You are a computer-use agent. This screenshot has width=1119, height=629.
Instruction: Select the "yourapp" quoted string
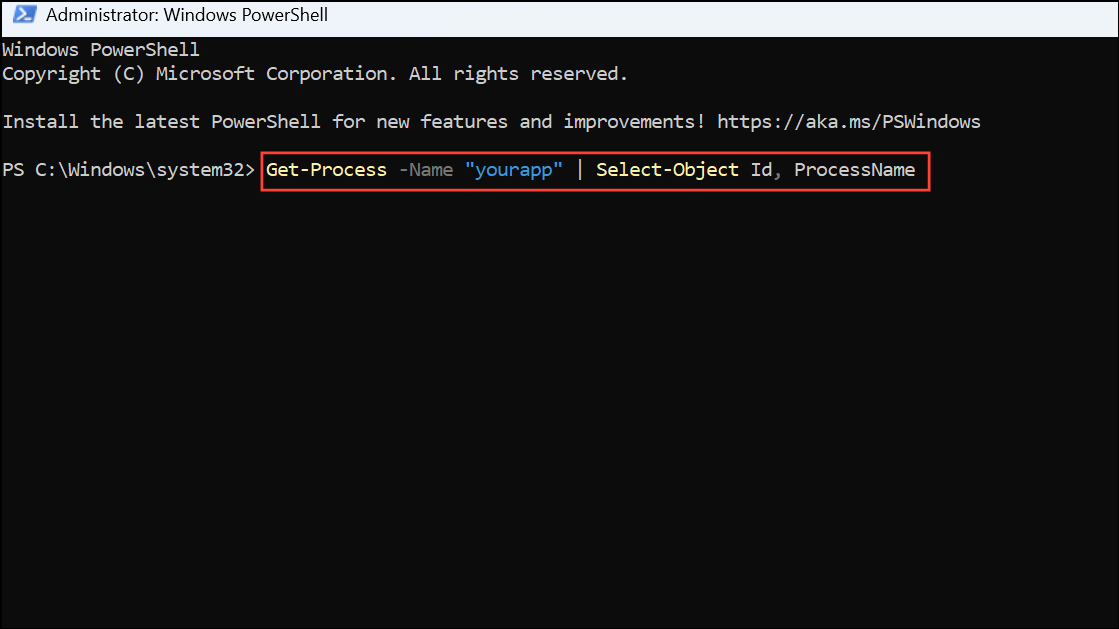[514, 169]
